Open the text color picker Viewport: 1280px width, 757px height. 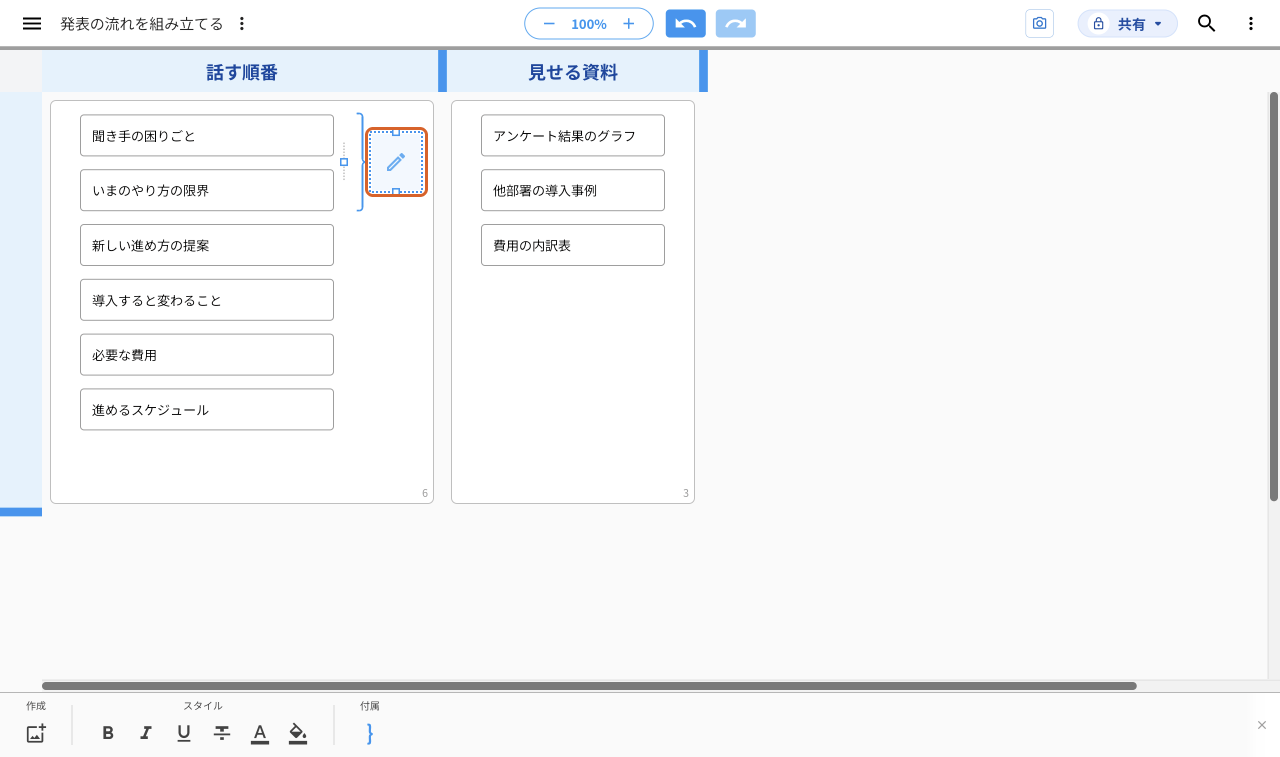point(260,734)
